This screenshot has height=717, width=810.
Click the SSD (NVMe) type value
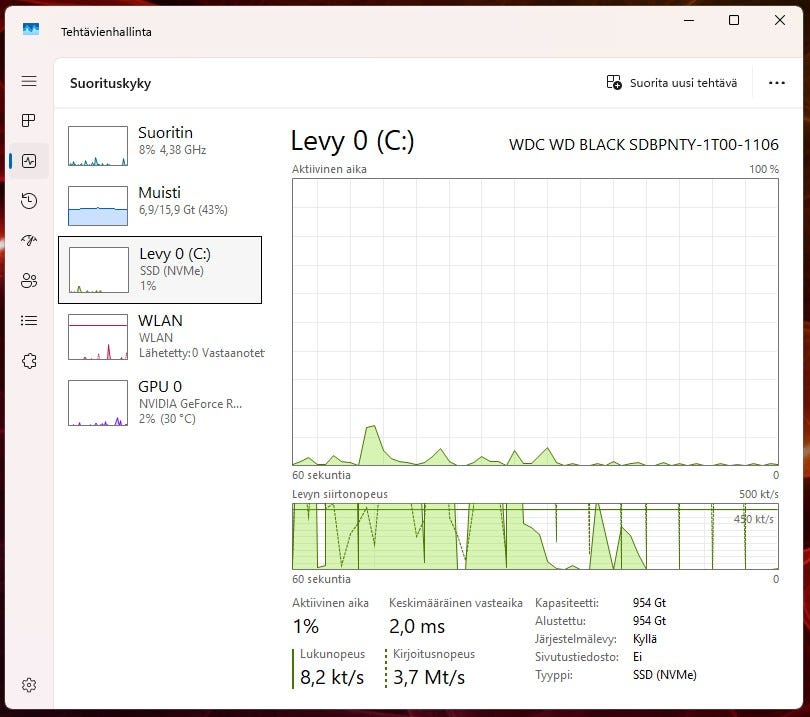click(x=664, y=675)
